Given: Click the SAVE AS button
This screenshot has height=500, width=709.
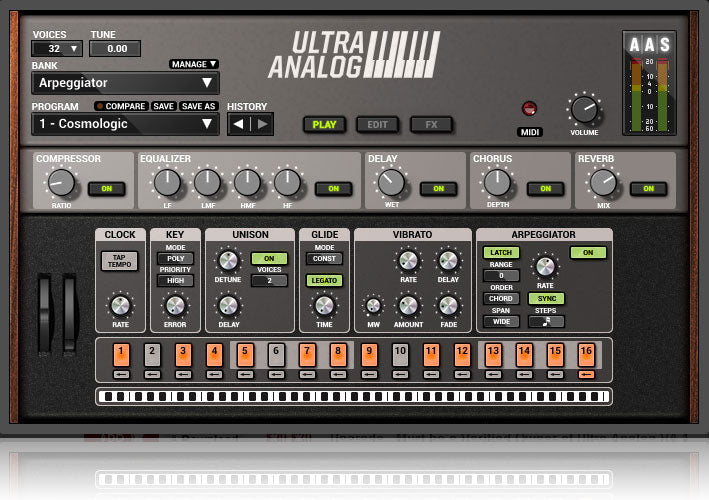Looking at the screenshot, I should (199, 106).
